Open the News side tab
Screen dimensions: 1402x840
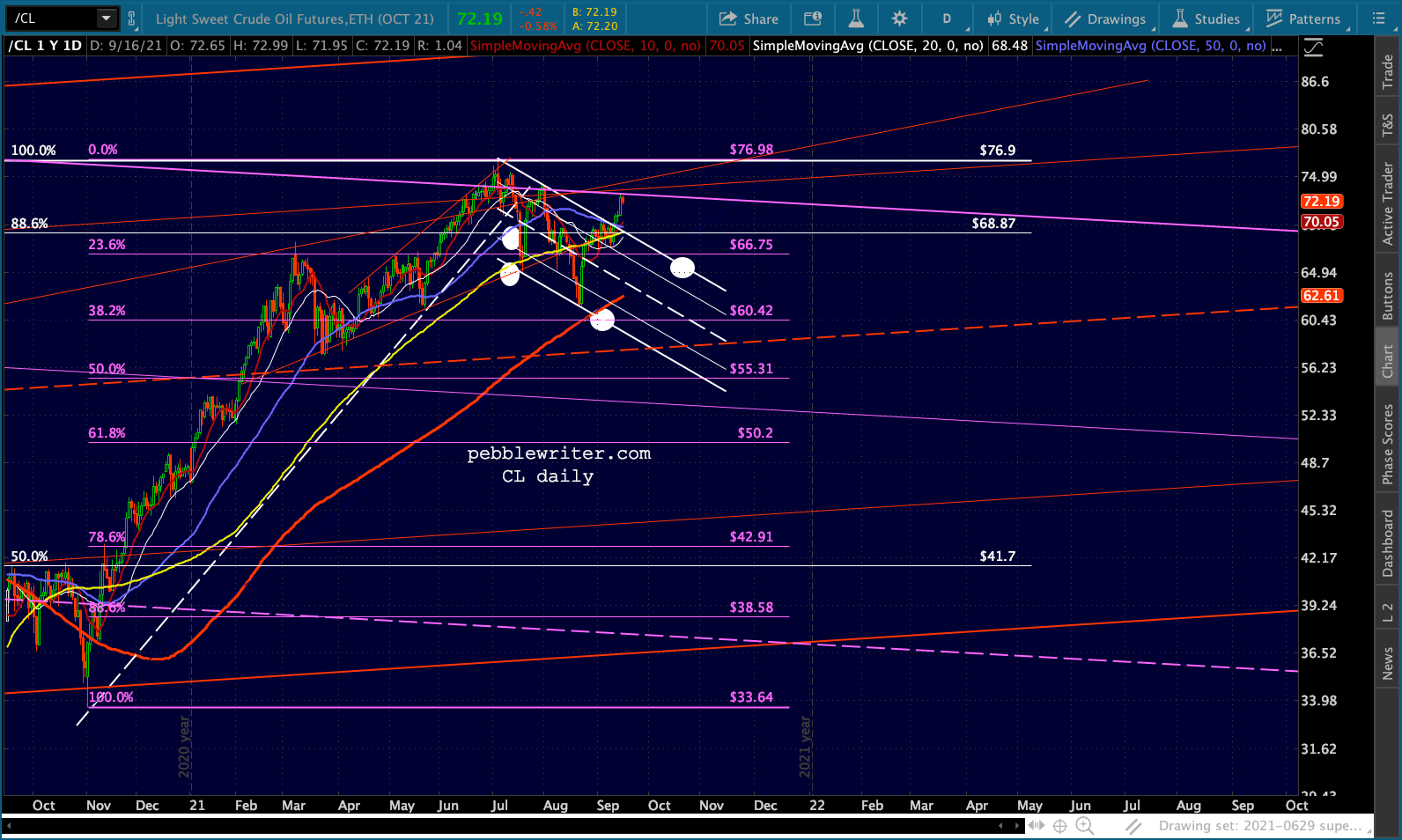tap(1388, 663)
